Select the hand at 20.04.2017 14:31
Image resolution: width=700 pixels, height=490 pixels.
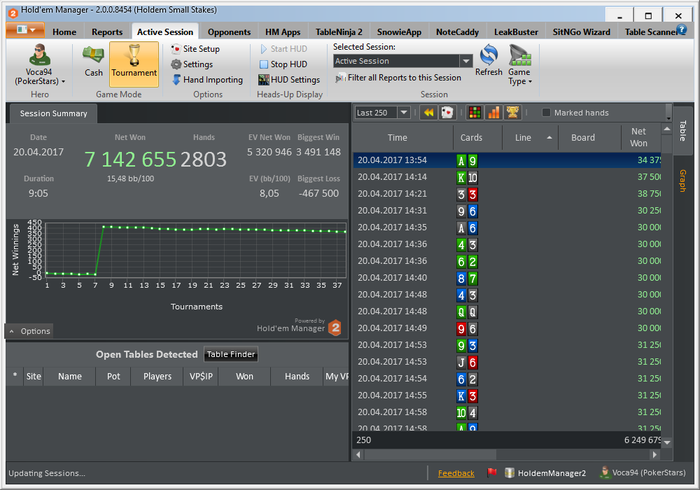click(x=507, y=211)
